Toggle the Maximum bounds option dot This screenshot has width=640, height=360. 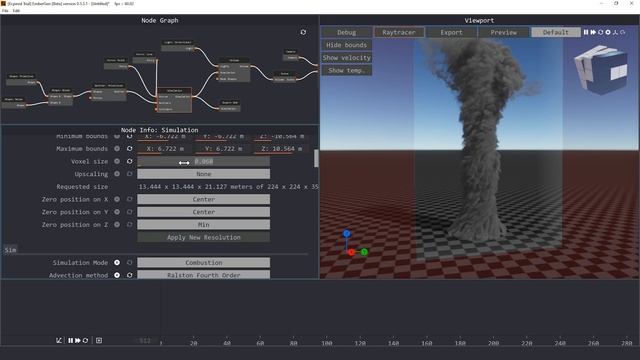click(117, 149)
